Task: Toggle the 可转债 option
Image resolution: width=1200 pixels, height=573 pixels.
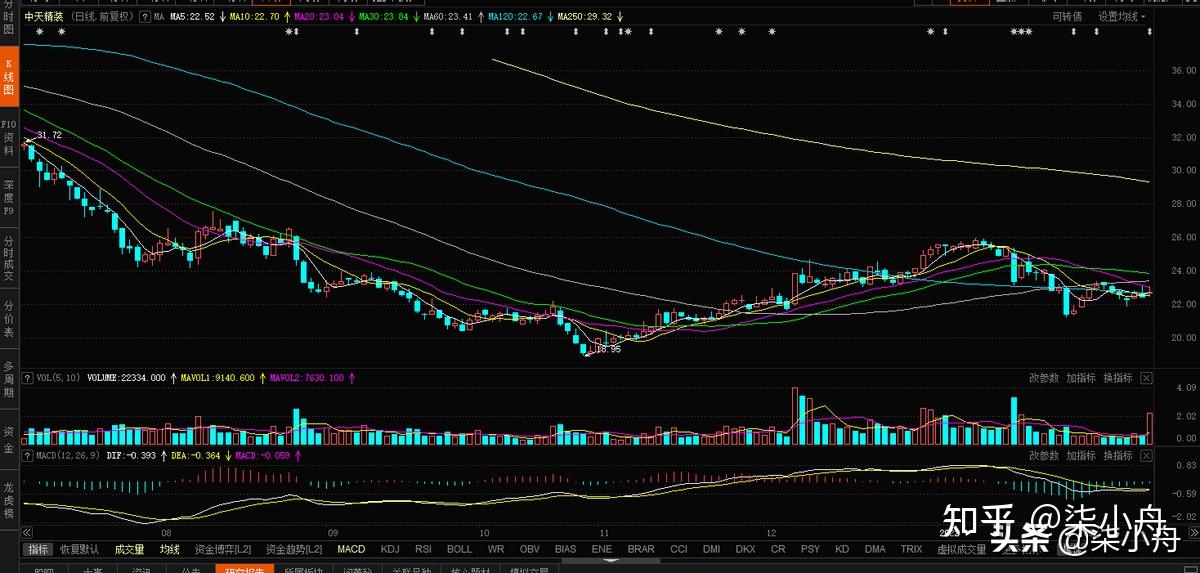Action: tap(1067, 17)
